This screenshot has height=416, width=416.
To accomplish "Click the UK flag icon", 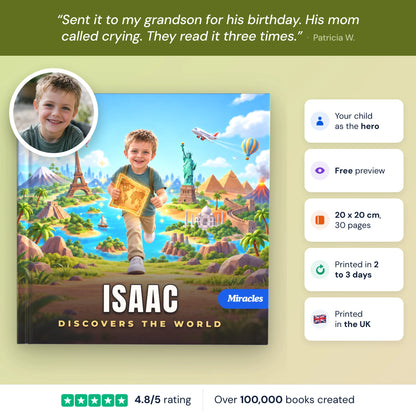I will coord(320,319).
